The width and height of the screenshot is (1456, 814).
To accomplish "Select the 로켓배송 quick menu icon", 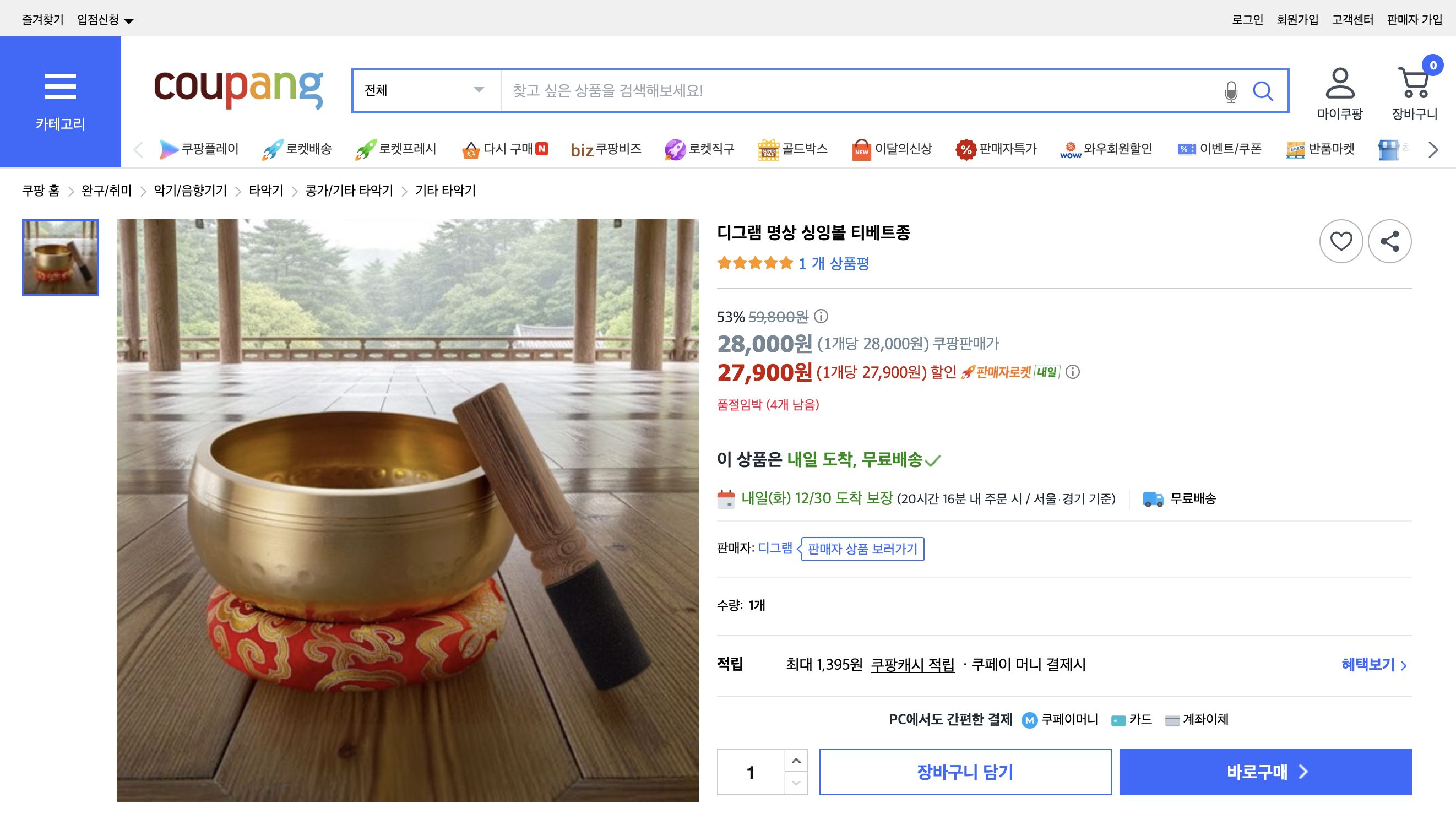I will coord(274,149).
